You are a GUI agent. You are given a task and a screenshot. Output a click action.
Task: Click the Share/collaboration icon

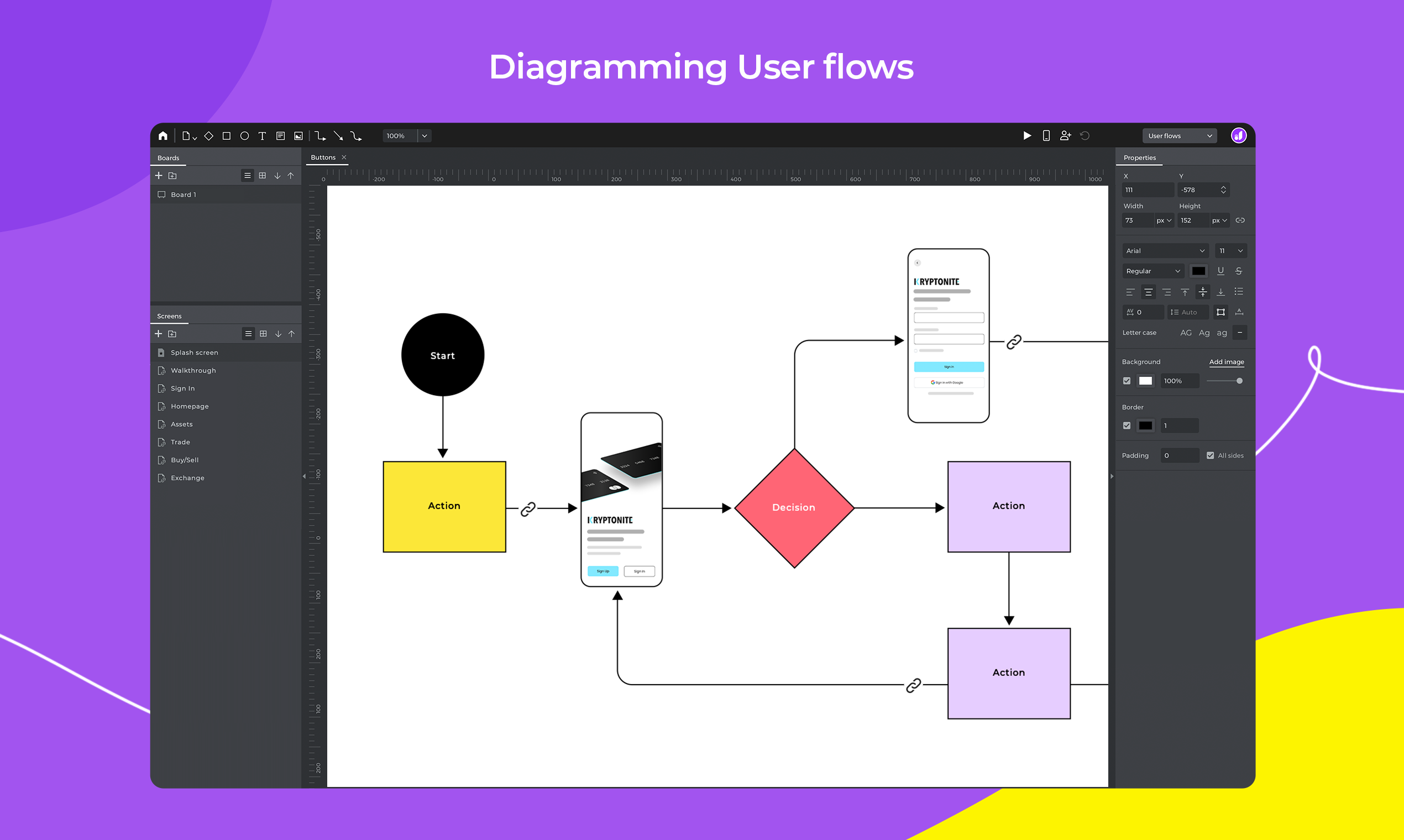pos(1065,134)
